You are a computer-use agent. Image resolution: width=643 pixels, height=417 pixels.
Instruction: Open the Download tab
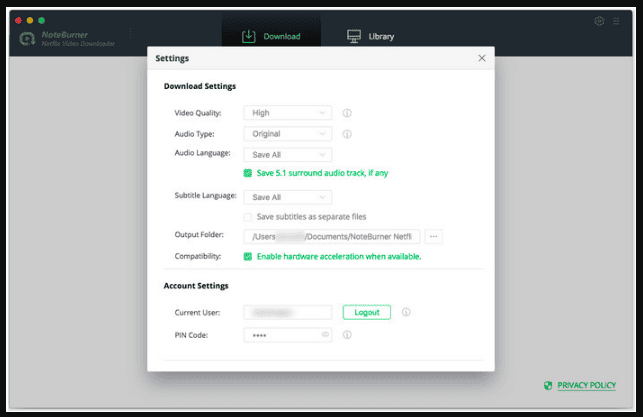pos(271,36)
